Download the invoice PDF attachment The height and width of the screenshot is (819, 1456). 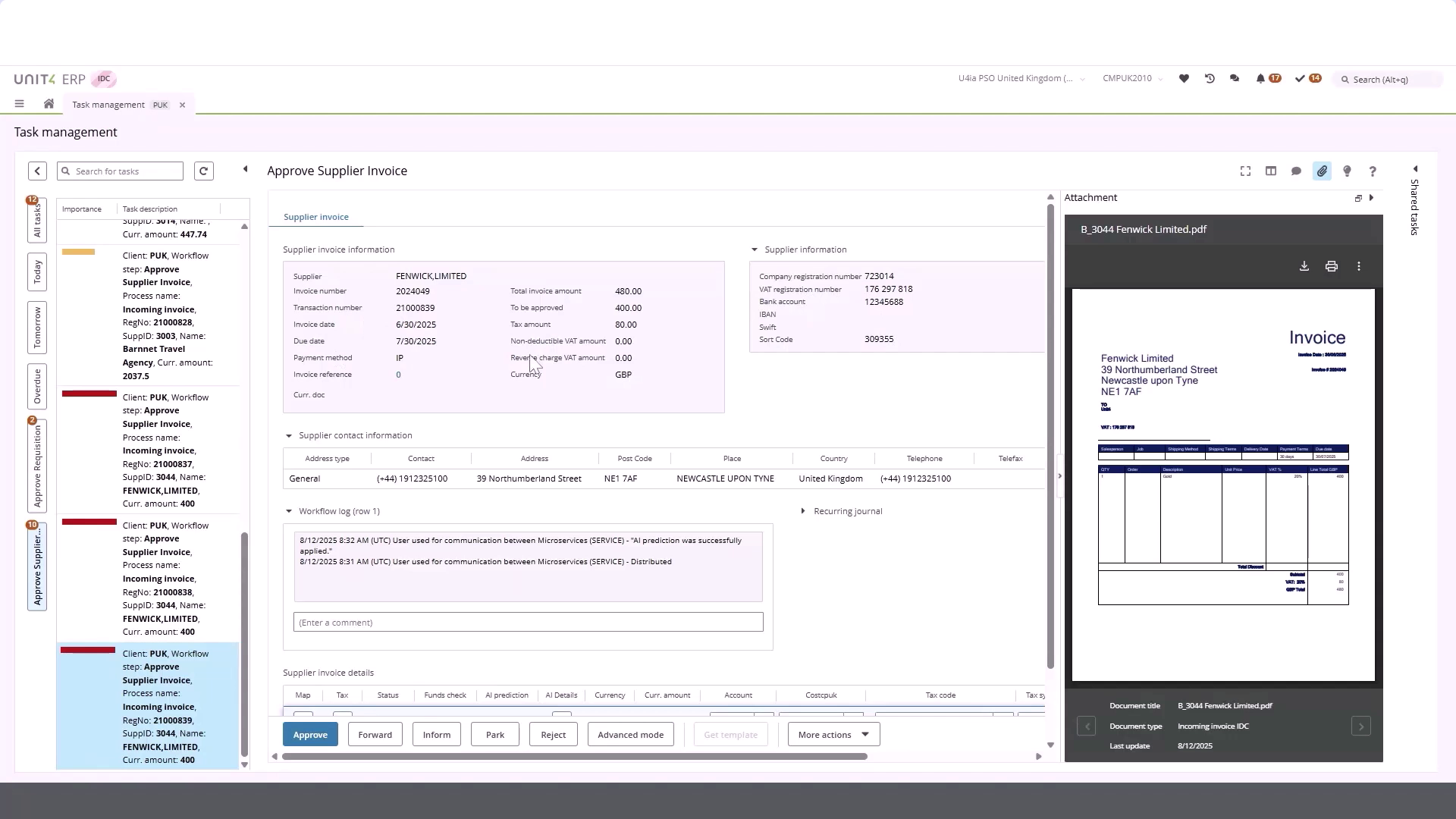[x=1304, y=266]
